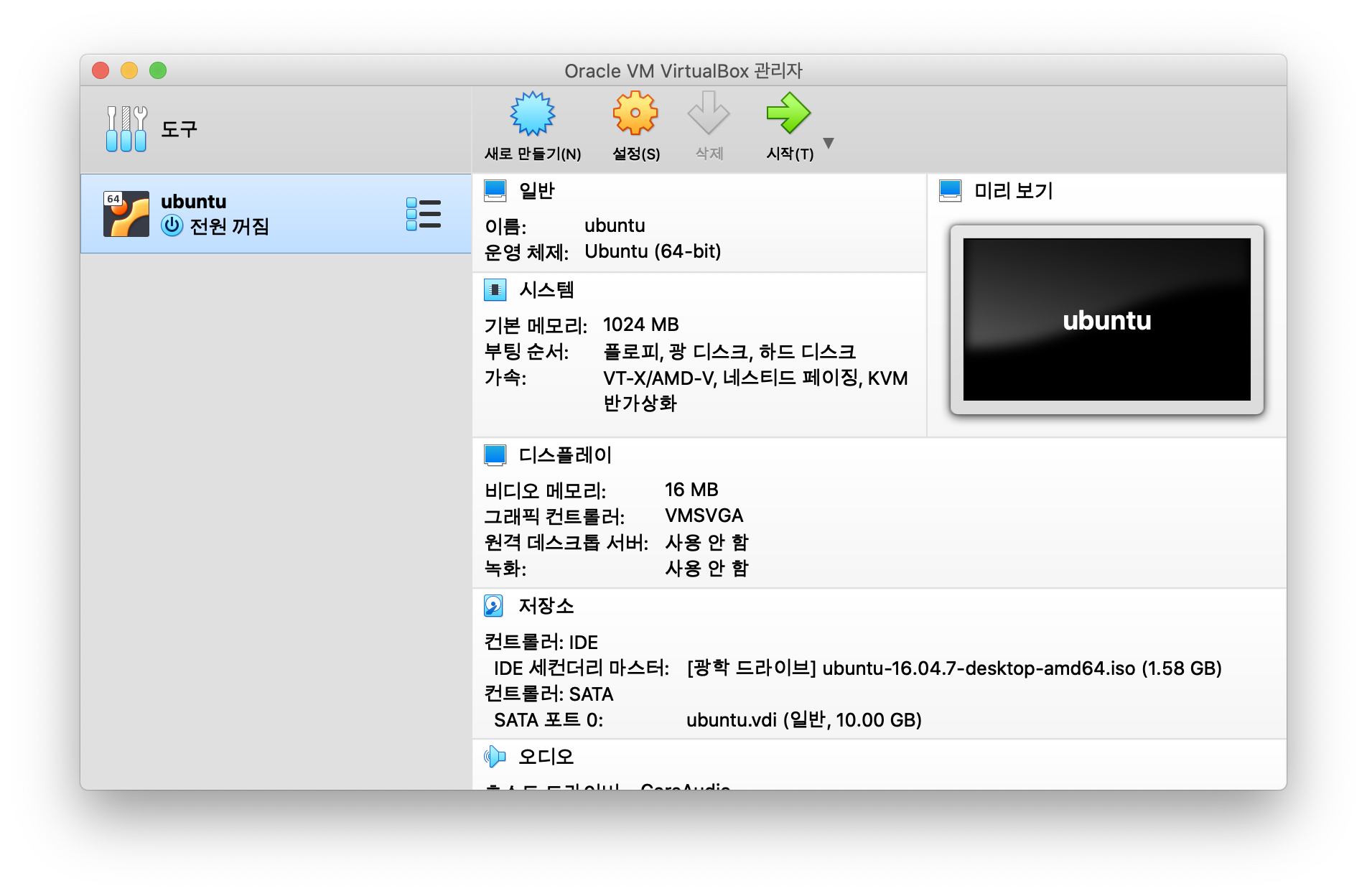Open the 설정(S) settings gear icon
The height and width of the screenshot is (896, 1367).
pos(635,113)
